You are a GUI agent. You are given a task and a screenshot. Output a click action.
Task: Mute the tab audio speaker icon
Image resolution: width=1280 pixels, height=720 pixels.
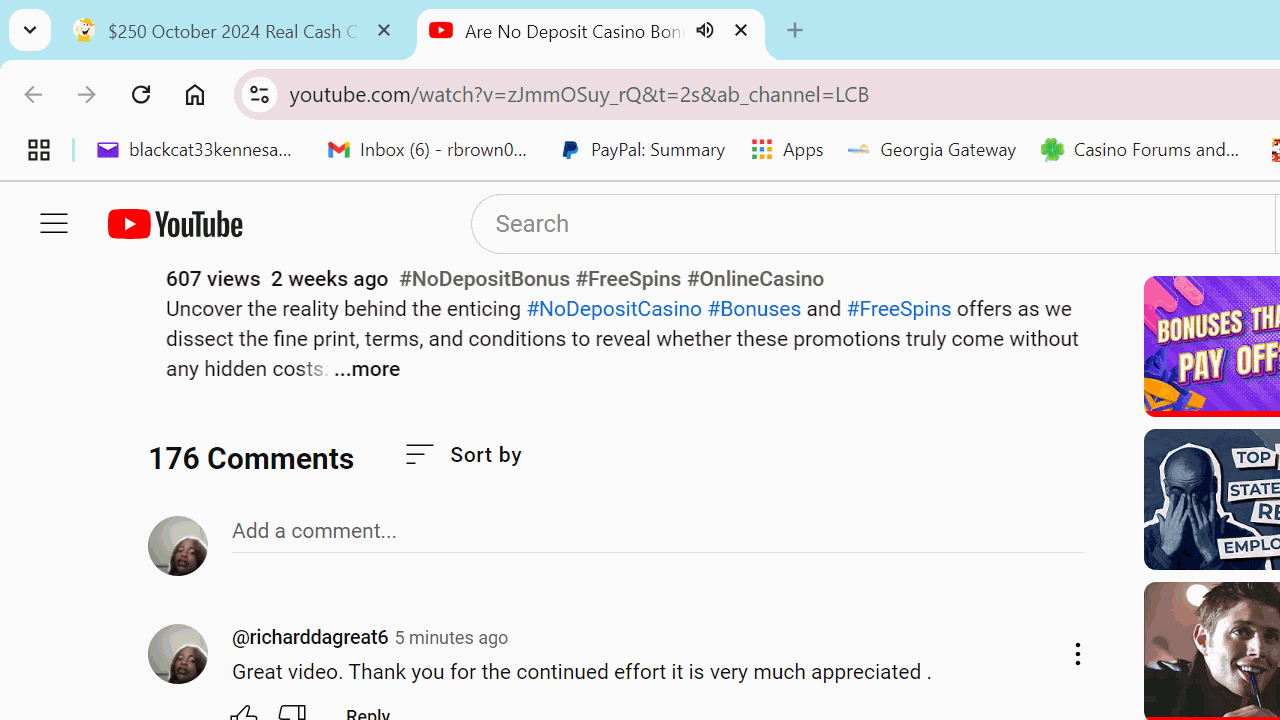tap(704, 30)
